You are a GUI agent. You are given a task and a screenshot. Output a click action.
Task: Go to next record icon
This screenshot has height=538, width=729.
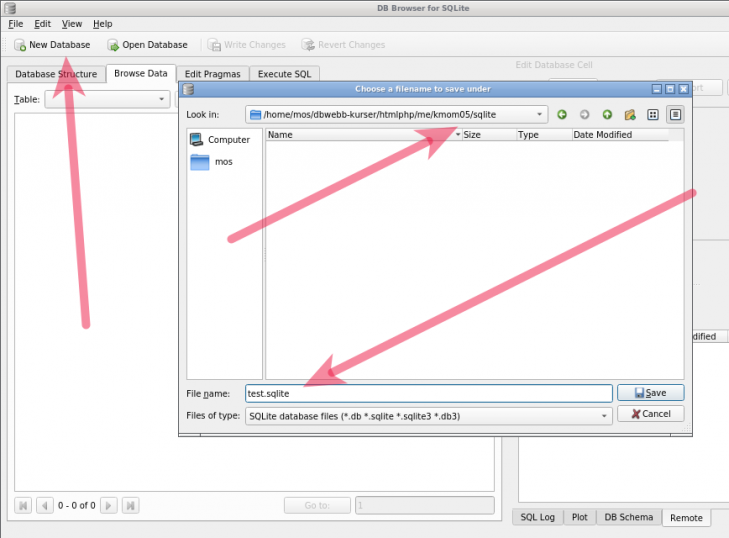click(x=108, y=505)
